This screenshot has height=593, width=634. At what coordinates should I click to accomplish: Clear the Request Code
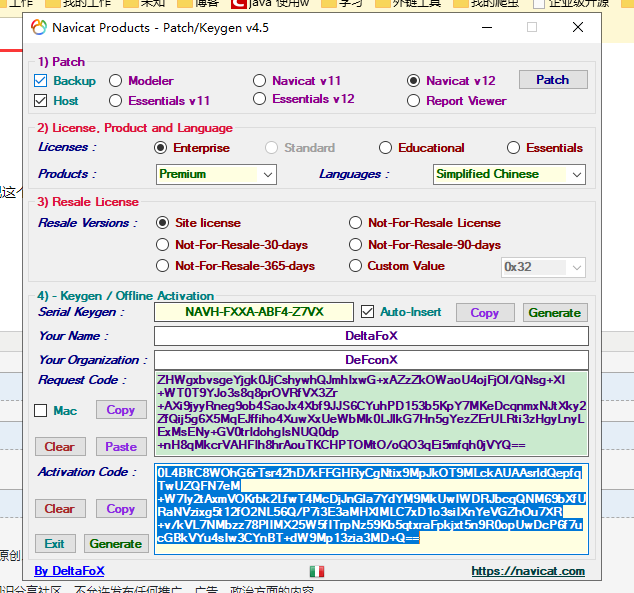[60, 446]
